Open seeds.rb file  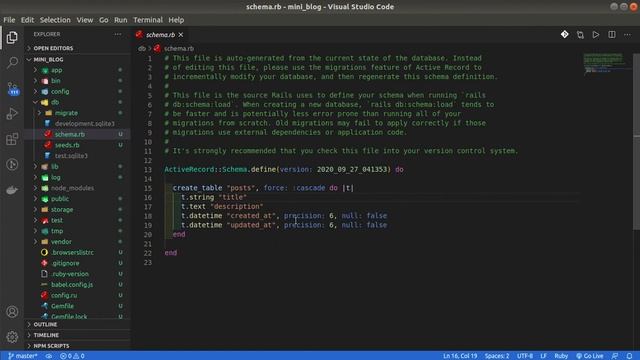[78, 145]
